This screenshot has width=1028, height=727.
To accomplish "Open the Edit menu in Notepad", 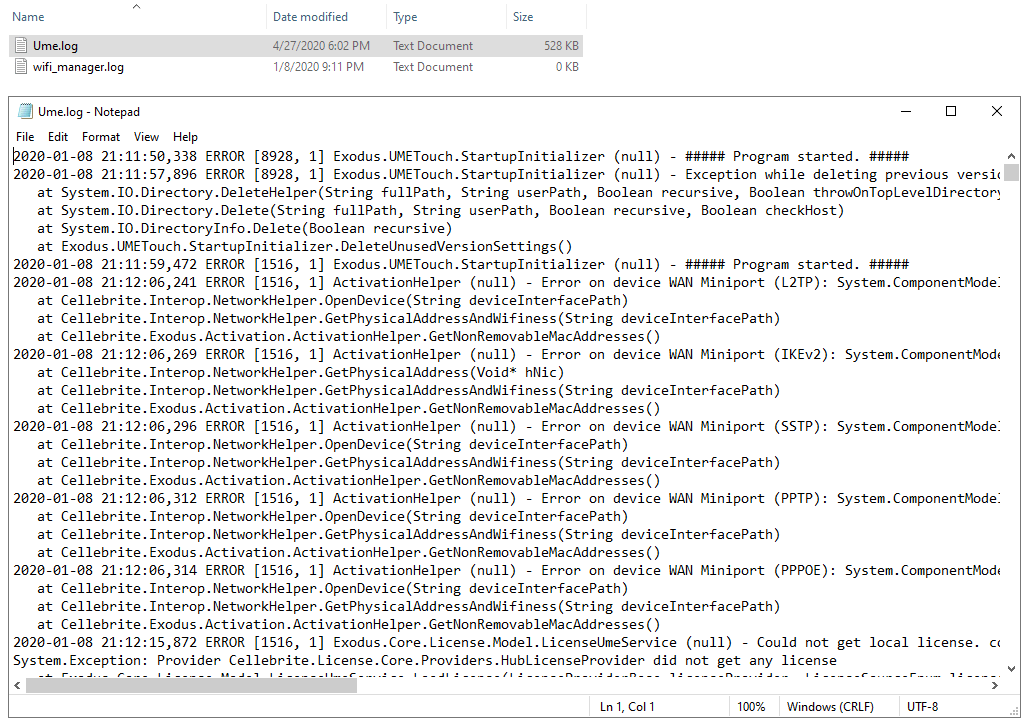I will coord(58,136).
